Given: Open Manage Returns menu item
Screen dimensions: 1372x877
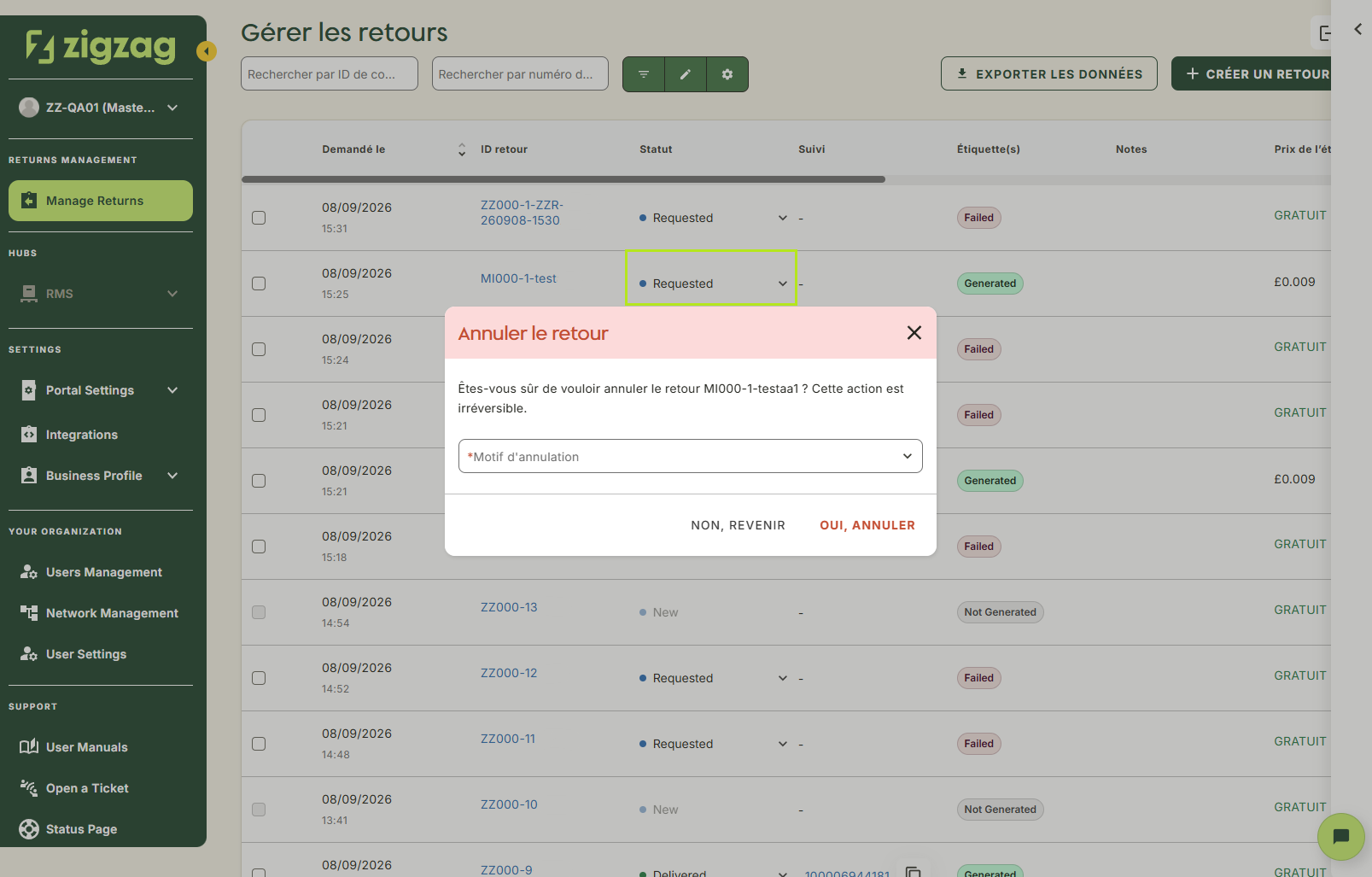Looking at the screenshot, I should click(101, 201).
